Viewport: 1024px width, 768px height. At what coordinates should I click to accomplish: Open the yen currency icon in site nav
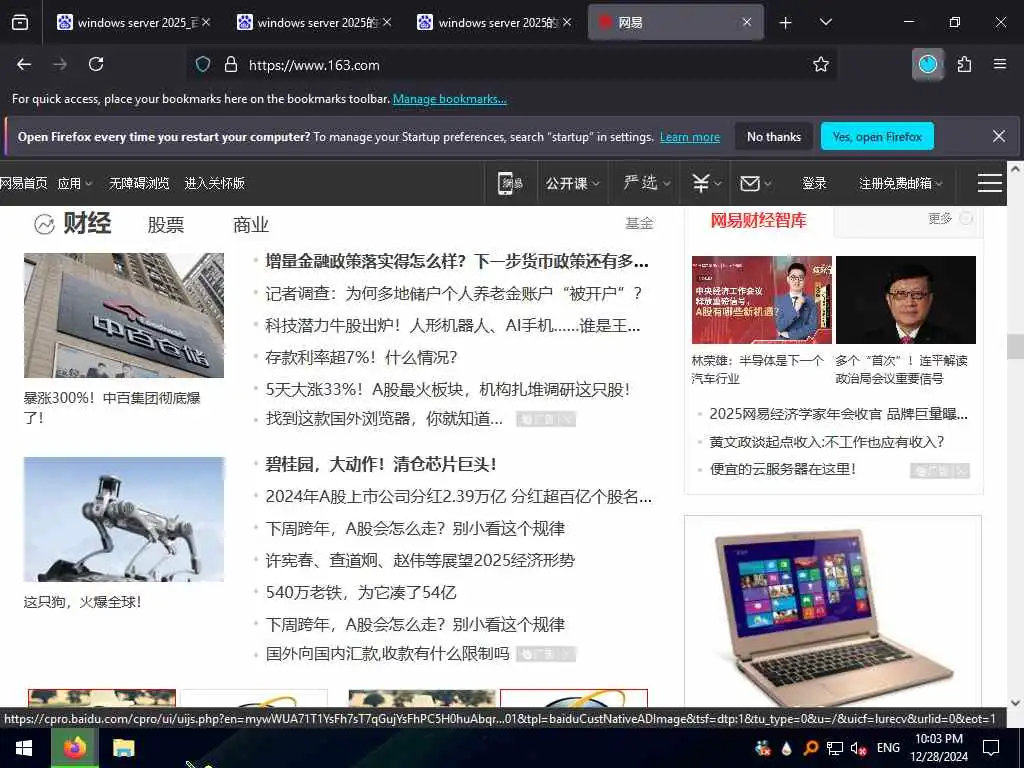(x=701, y=184)
